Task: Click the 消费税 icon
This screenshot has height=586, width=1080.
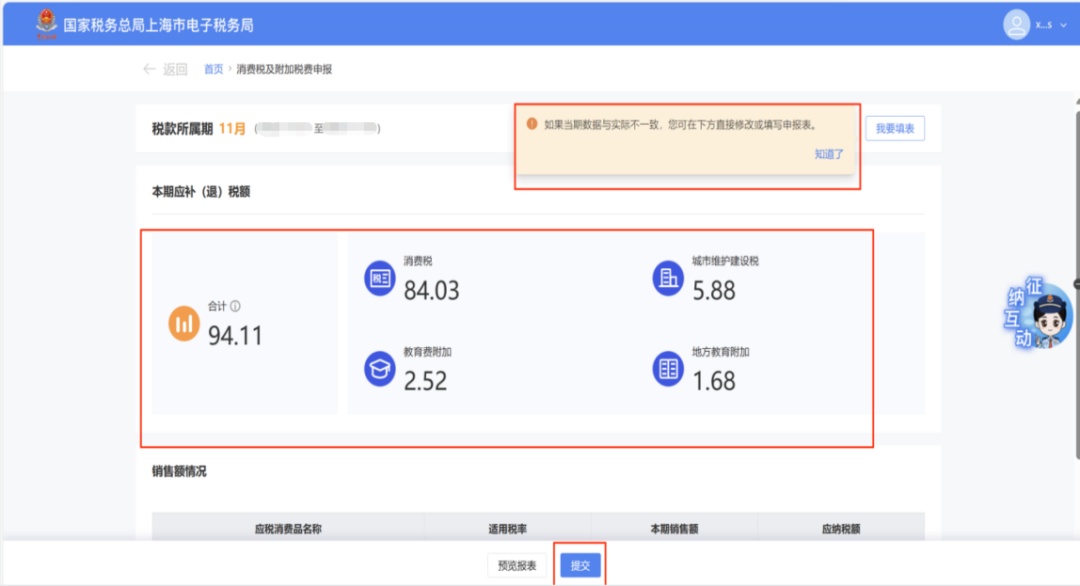Action: (380, 279)
